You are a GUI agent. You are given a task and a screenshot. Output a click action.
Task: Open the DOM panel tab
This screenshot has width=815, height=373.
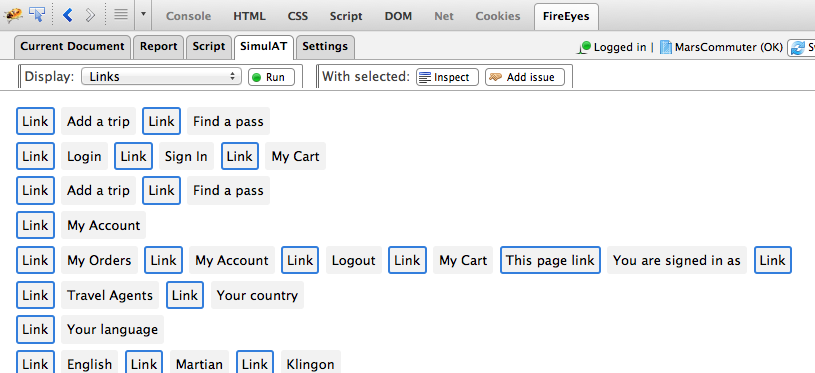pos(398,16)
